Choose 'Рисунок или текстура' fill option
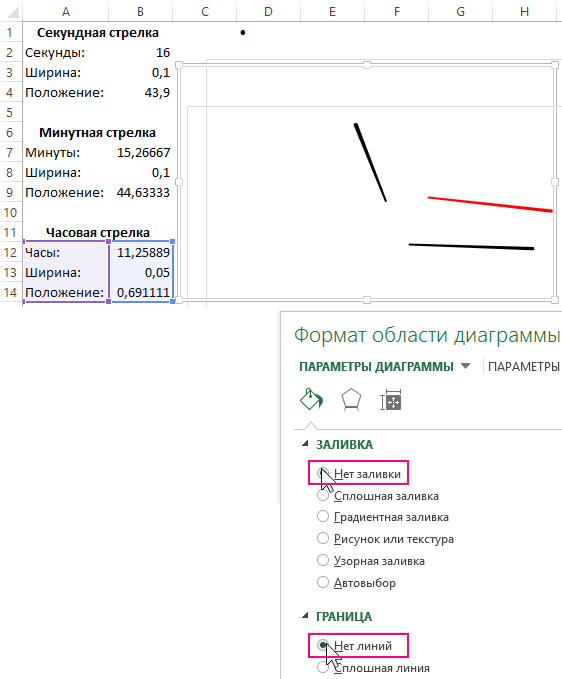This screenshot has width=562, height=679. [385, 539]
